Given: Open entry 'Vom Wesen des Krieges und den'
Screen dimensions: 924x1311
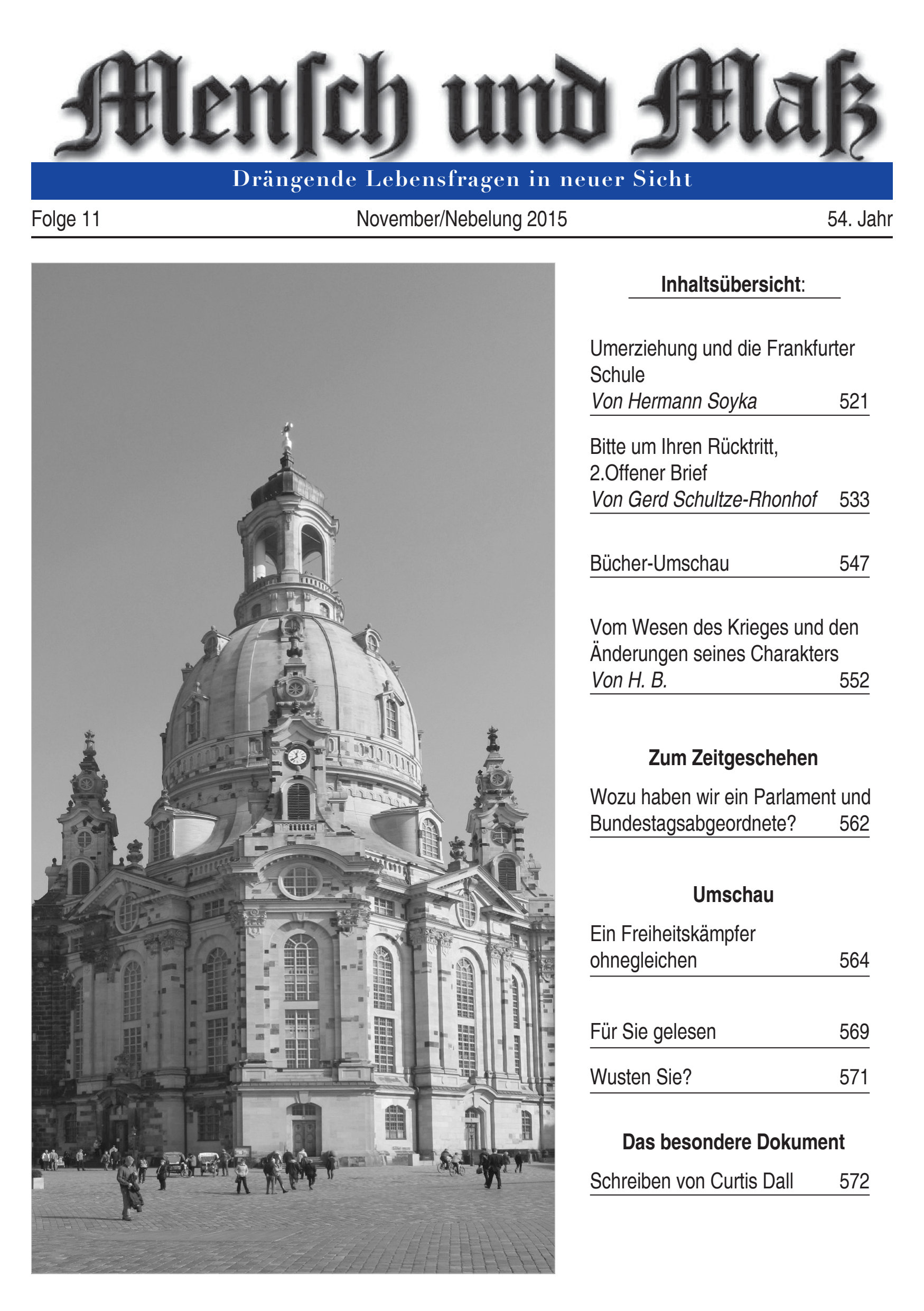Looking at the screenshot, I should (x=724, y=628).
